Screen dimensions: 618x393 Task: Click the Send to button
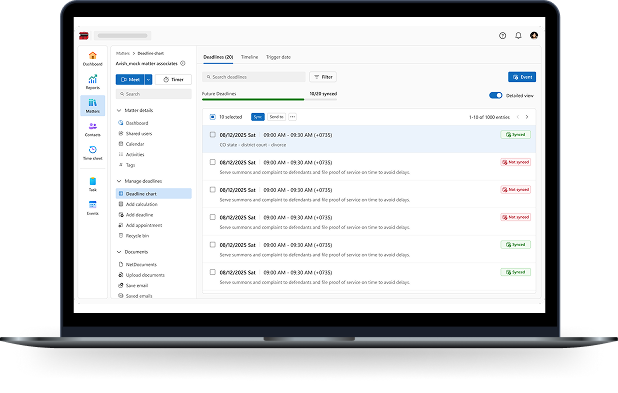pyautogui.click(x=276, y=117)
